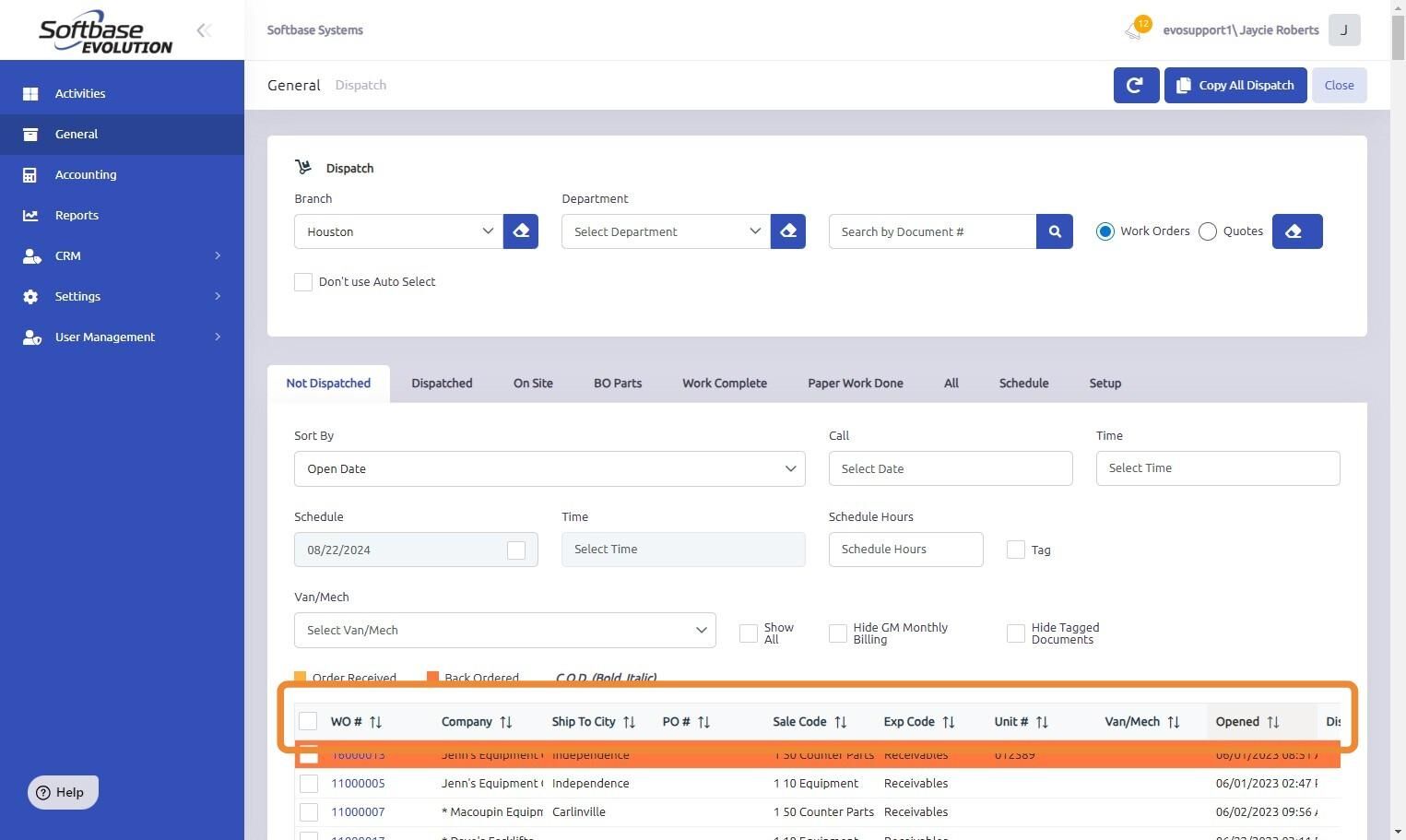Image resolution: width=1406 pixels, height=840 pixels.
Task: Check the row for work order 11000007
Action: click(309, 812)
